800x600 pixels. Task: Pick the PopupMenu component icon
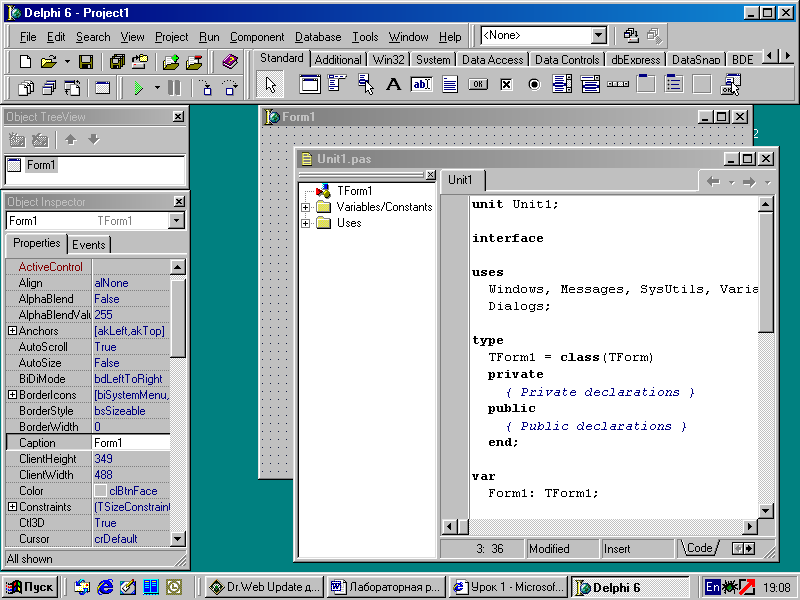365,84
